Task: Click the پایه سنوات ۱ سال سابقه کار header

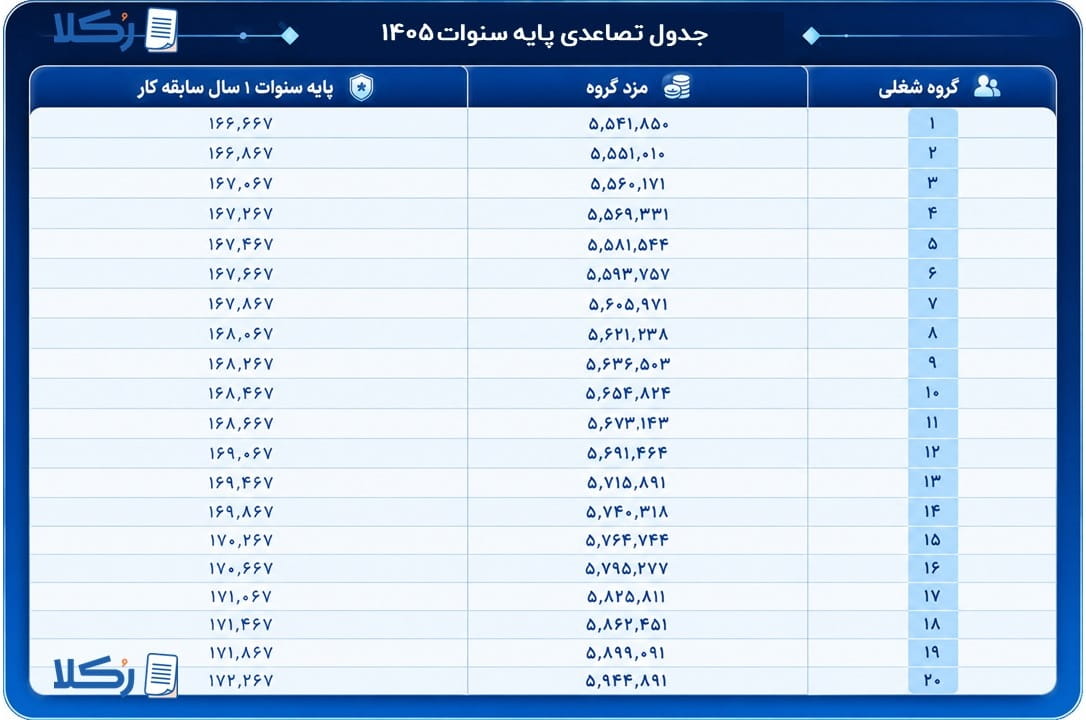Action: pos(249,87)
